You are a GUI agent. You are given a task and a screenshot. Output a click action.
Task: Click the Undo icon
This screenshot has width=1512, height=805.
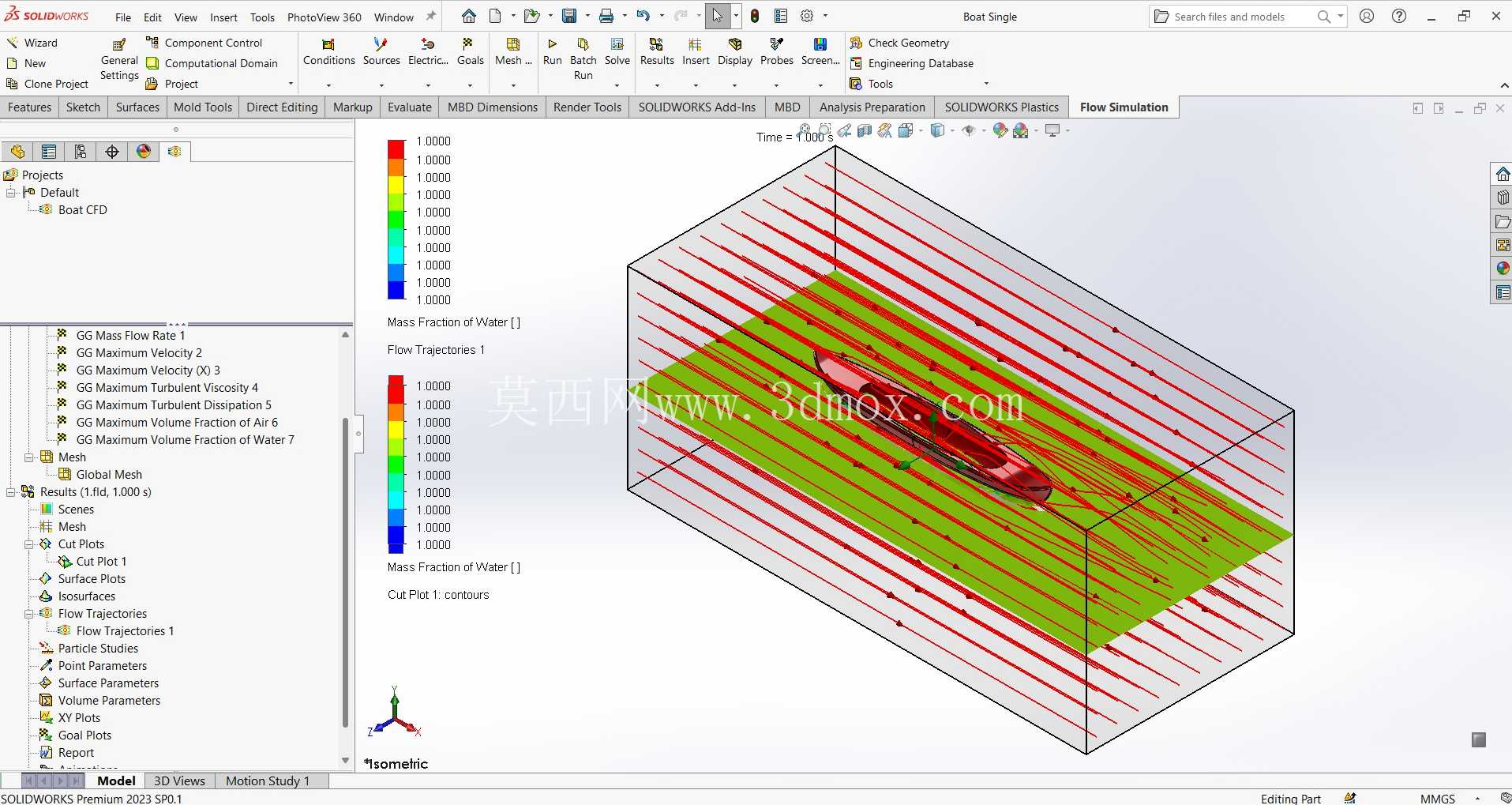coord(643,16)
